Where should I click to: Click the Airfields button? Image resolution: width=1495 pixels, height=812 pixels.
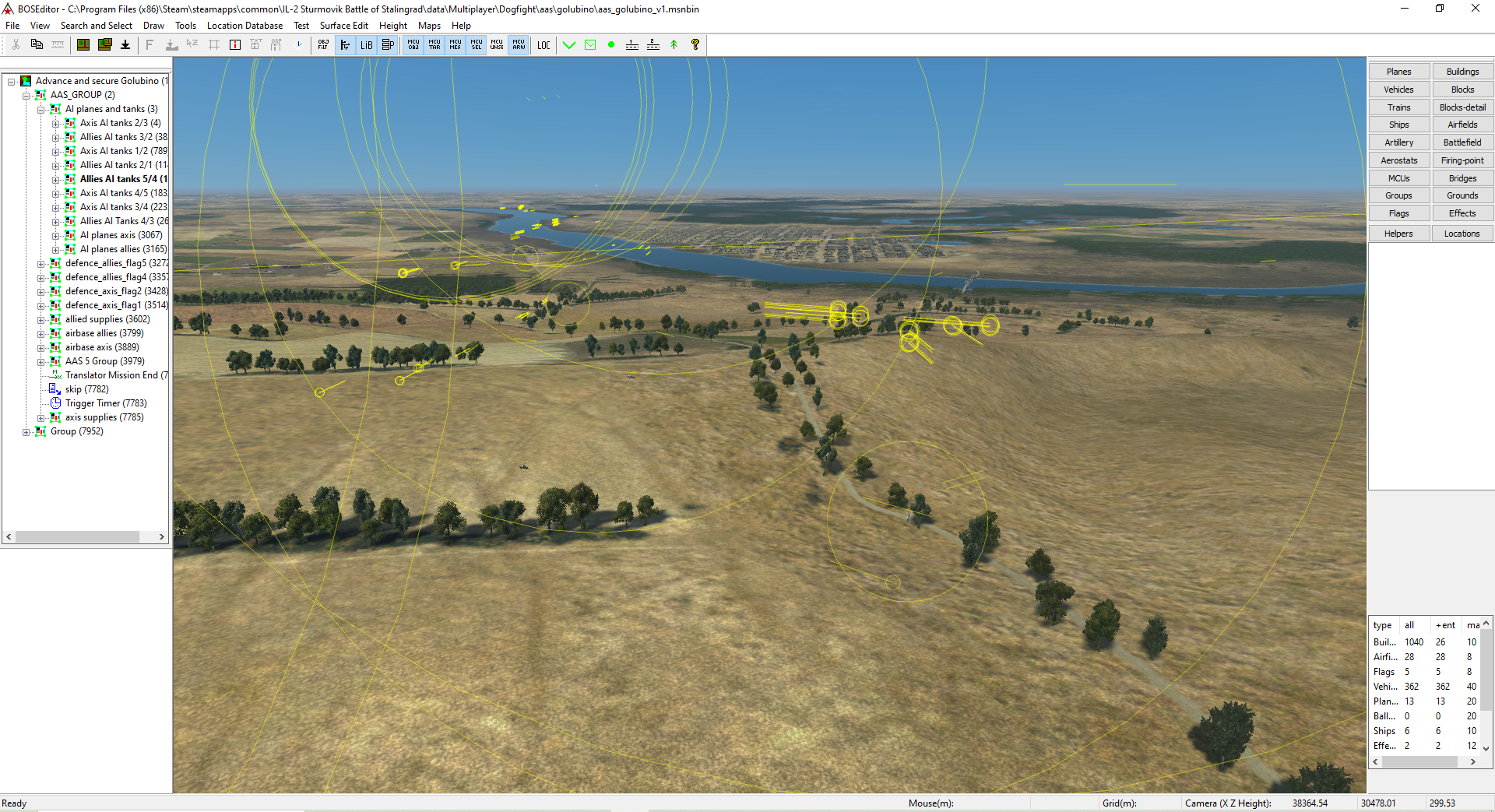(x=1462, y=125)
